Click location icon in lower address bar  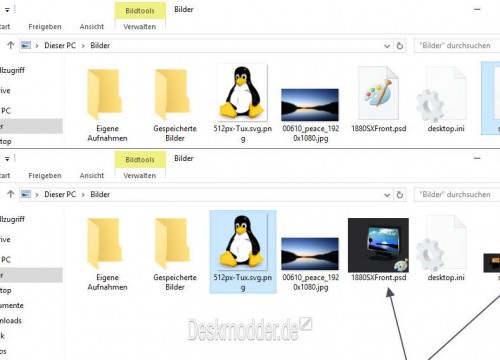[26, 194]
